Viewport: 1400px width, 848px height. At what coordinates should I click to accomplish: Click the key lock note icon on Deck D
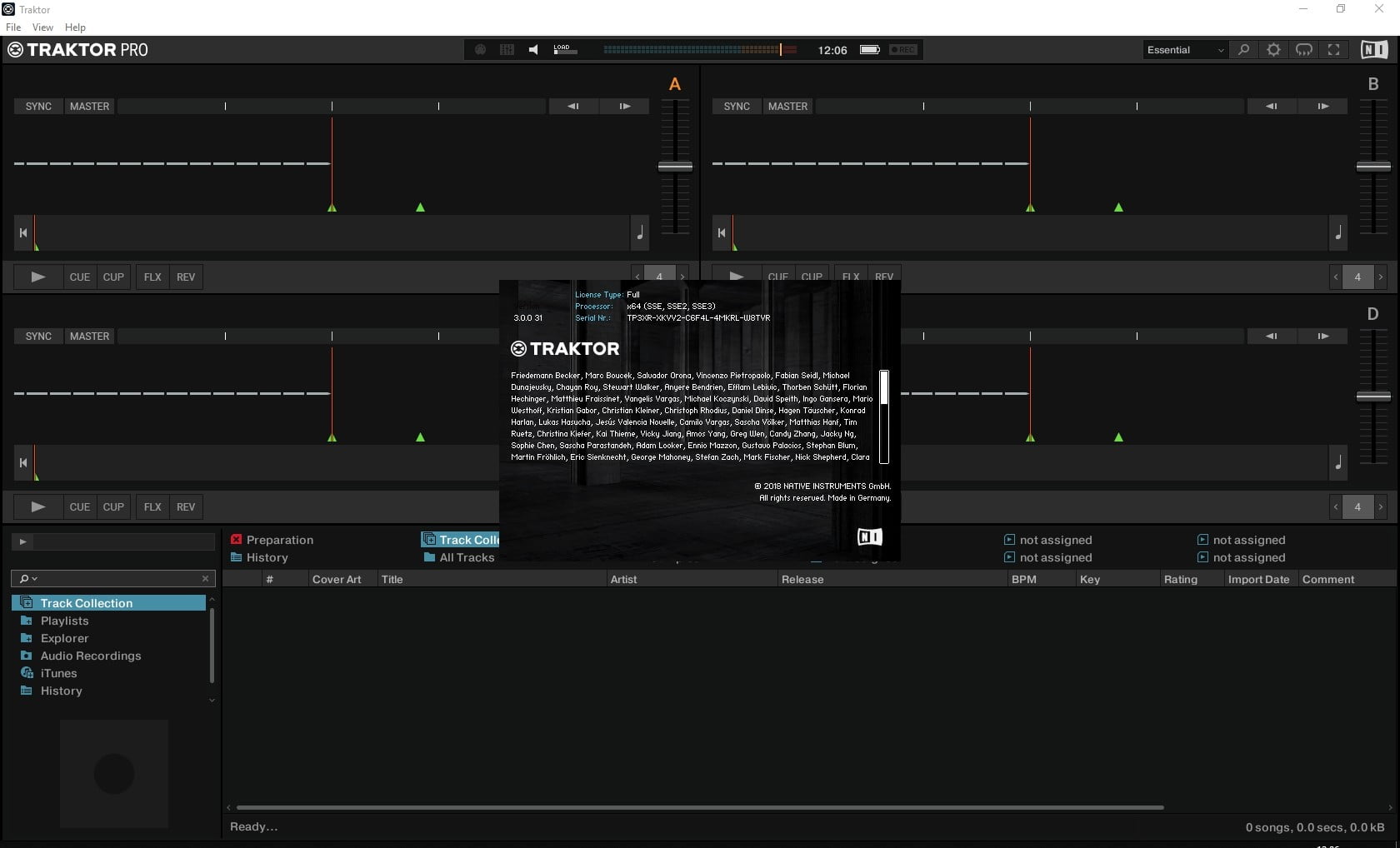pos(1338,463)
